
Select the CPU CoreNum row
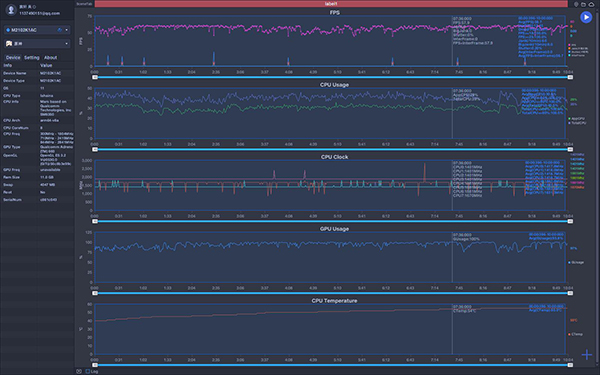tap(37, 128)
